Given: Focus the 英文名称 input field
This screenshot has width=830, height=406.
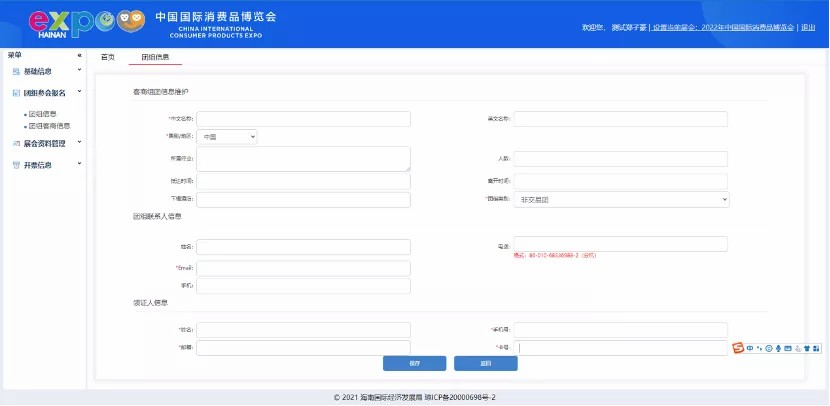Looking at the screenshot, I should click(x=620, y=119).
